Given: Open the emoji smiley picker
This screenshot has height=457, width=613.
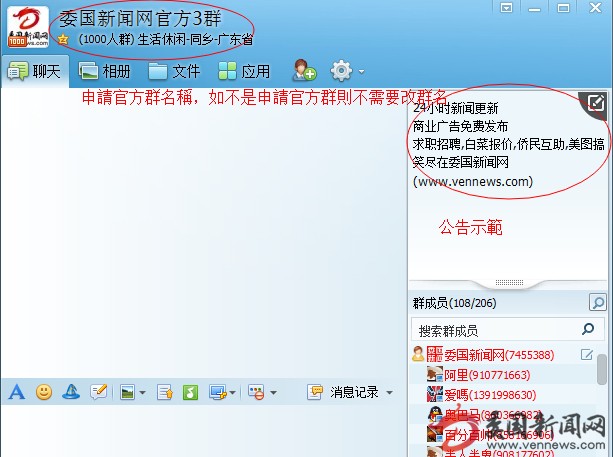Looking at the screenshot, I should [x=44, y=392].
